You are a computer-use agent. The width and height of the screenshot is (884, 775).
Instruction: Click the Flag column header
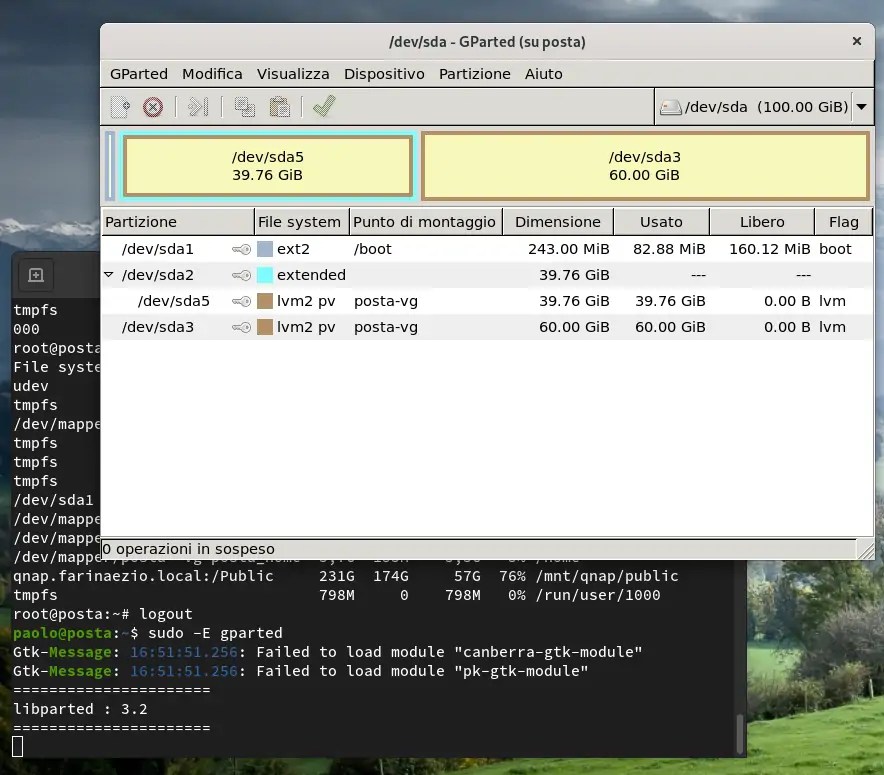843,222
